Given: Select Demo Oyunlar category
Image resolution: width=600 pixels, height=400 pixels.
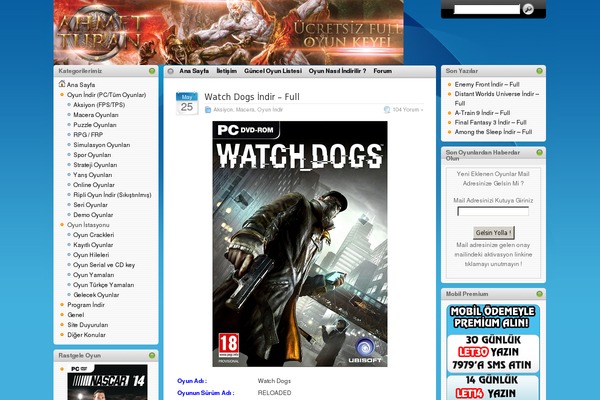Looking at the screenshot, I should point(93,215).
